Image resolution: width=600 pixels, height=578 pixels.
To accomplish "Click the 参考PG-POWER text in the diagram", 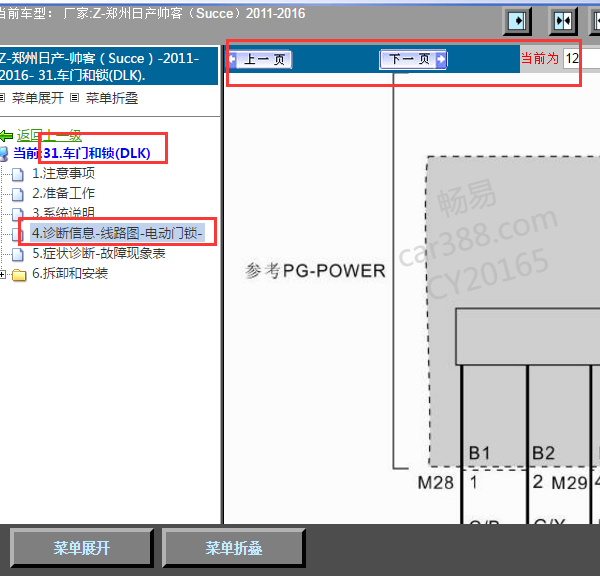I will pos(315,271).
